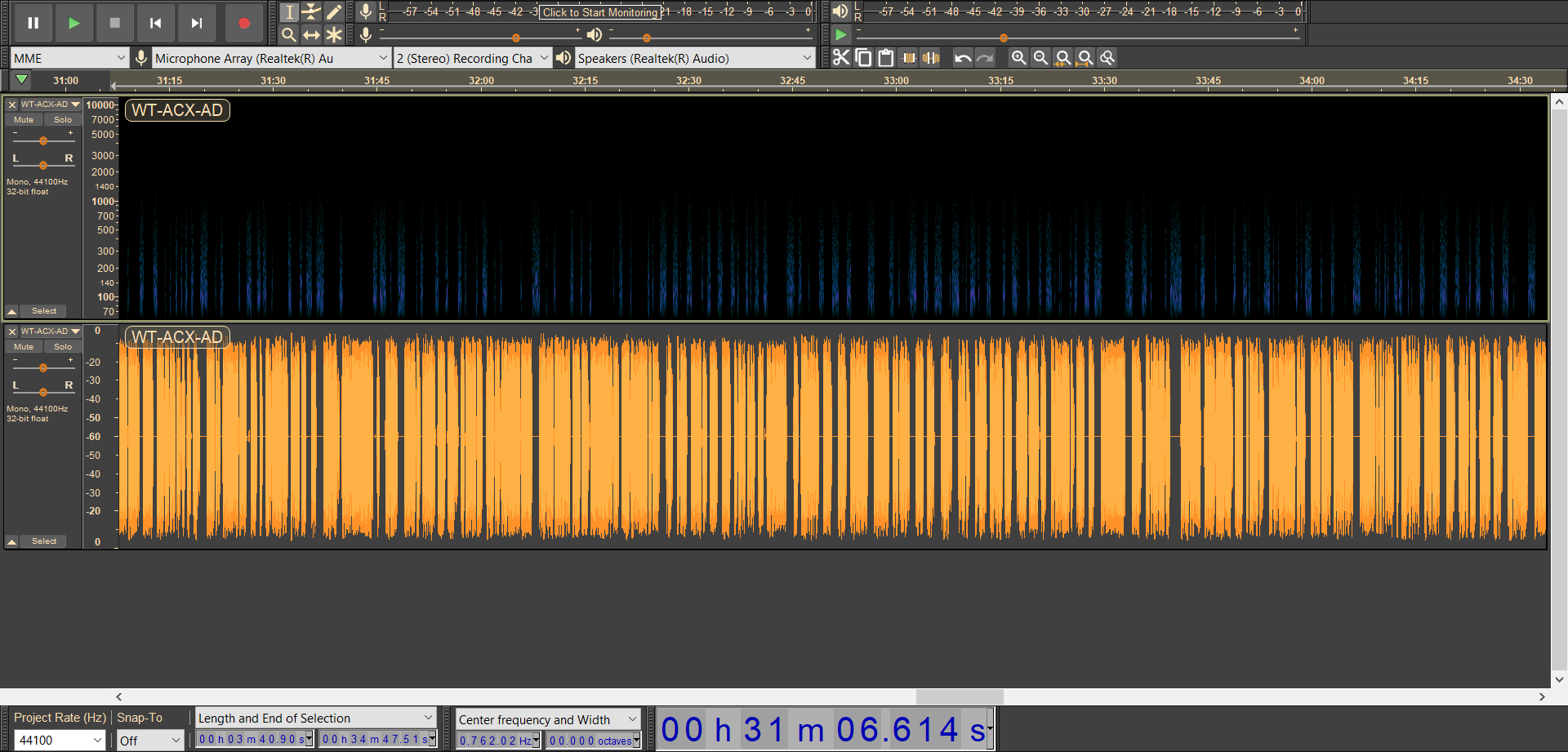The width and height of the screenshot is (1568, 752).
Task: Click the Undo arrow in edit toolbar
Action: (x=963, y=58)
